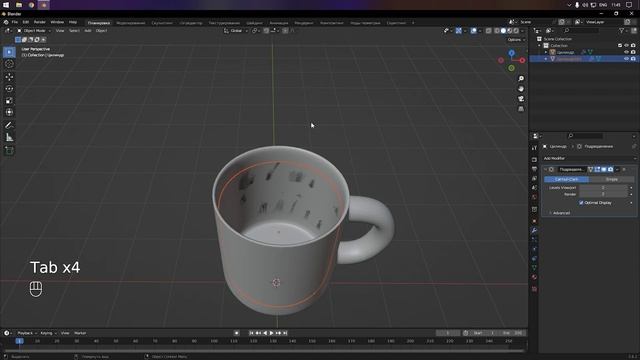Image resolution: width=640 pixels, height=360 pixels.
Task: Toggle viewport overlays button
Action: [473, 31]
